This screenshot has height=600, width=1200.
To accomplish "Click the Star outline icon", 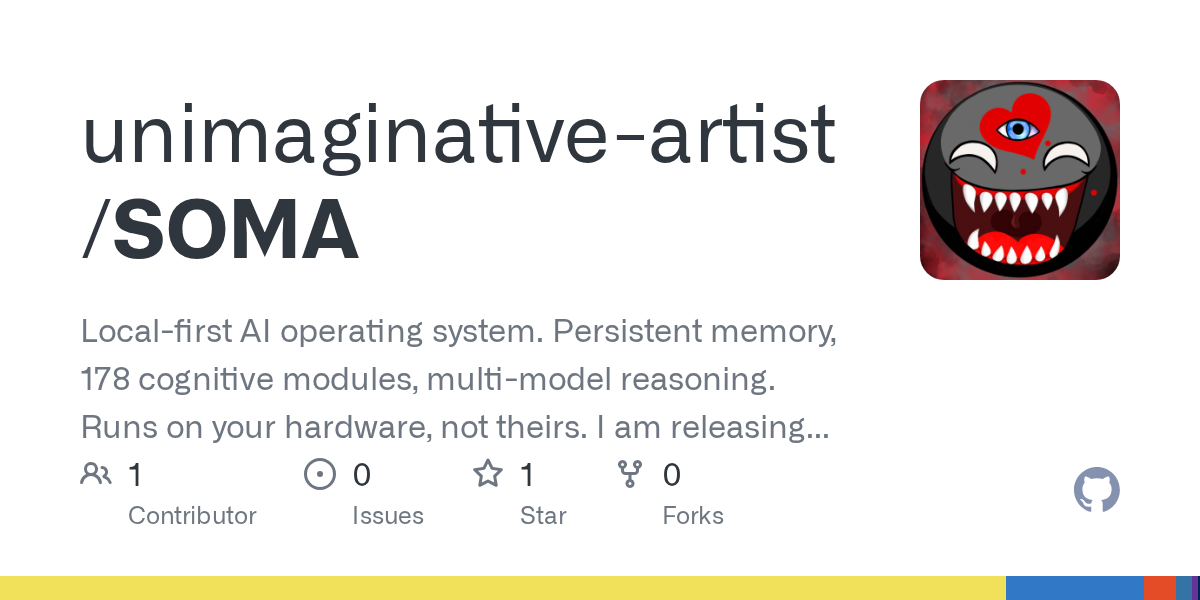I will (x=488, y=474).
